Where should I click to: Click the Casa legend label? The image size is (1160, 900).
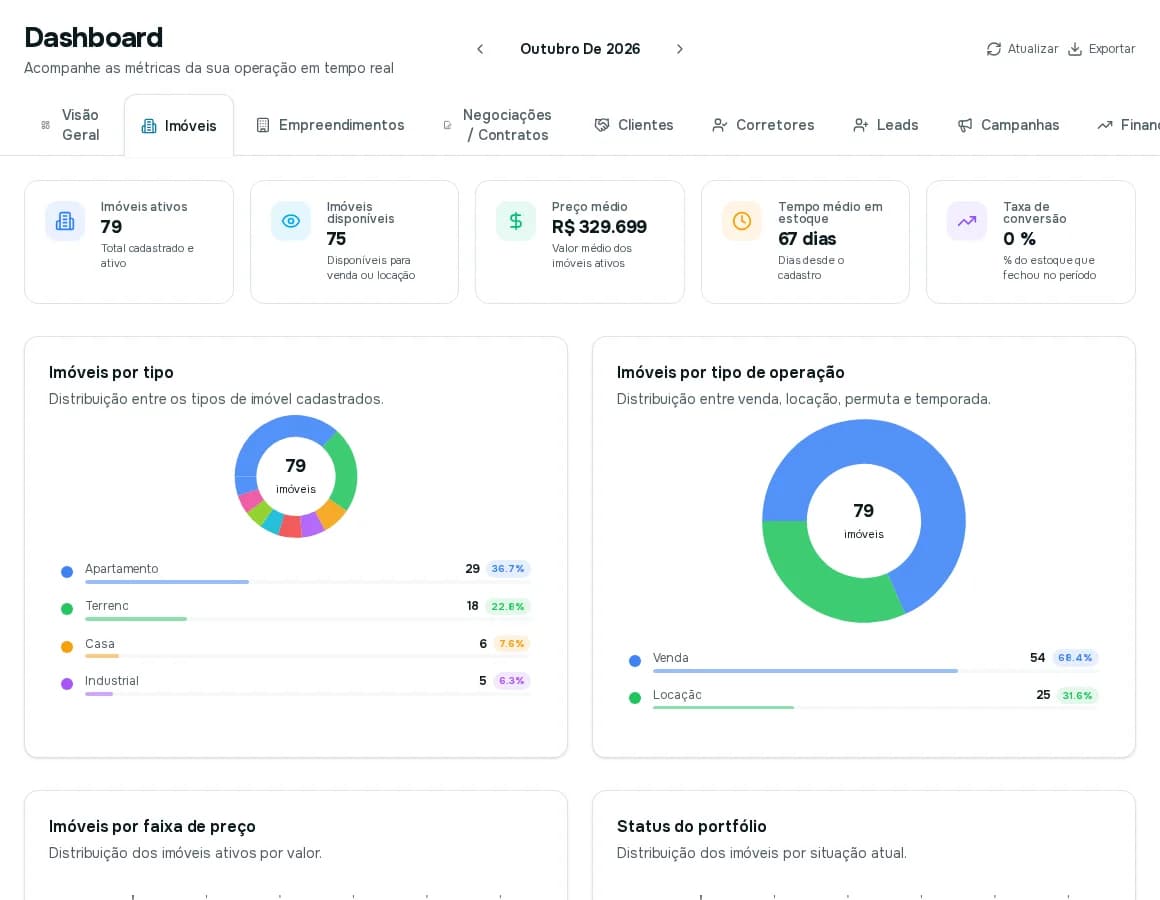point(99,643)
